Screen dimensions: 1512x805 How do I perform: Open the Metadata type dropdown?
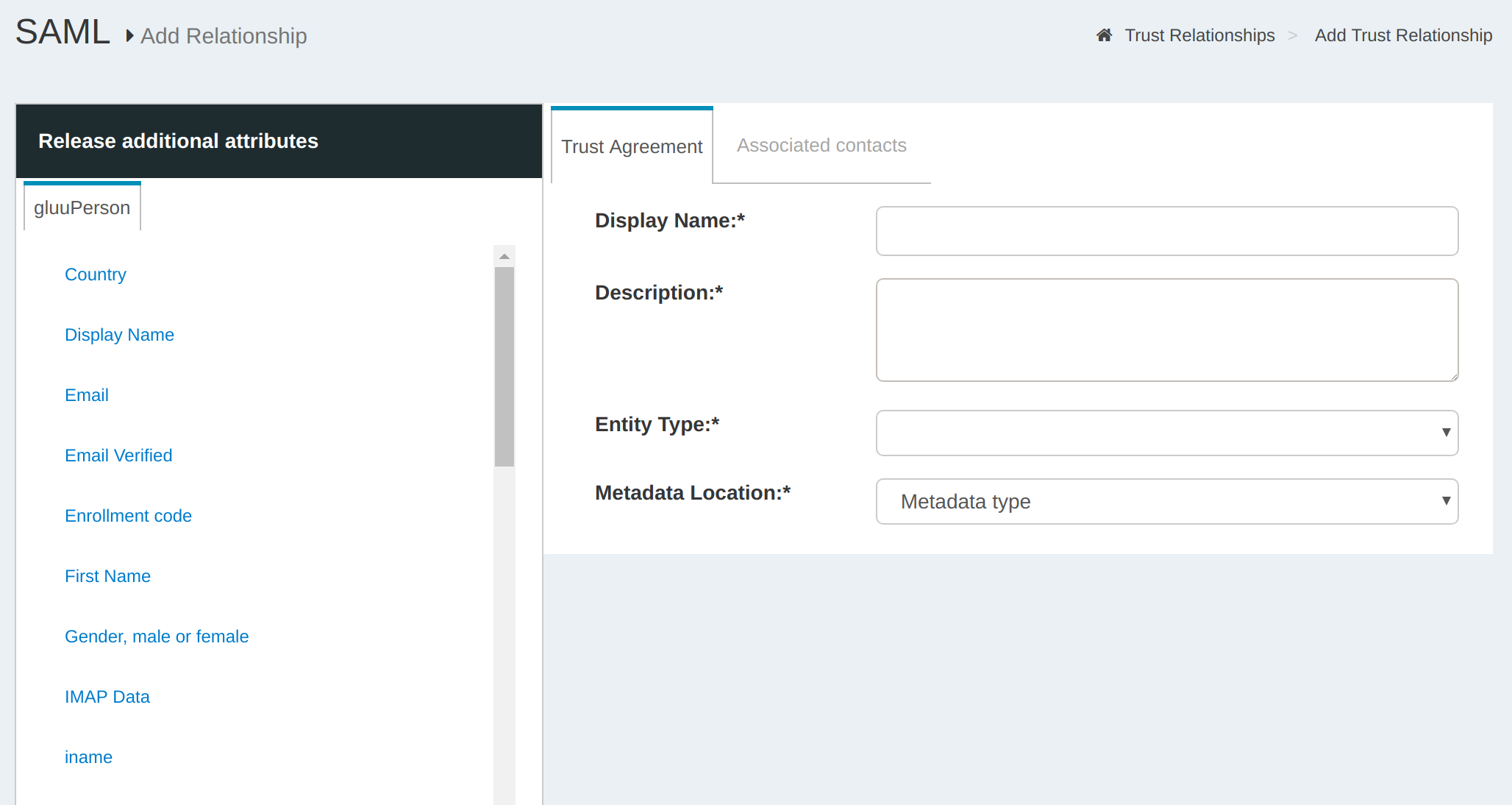click(1166, 502)
